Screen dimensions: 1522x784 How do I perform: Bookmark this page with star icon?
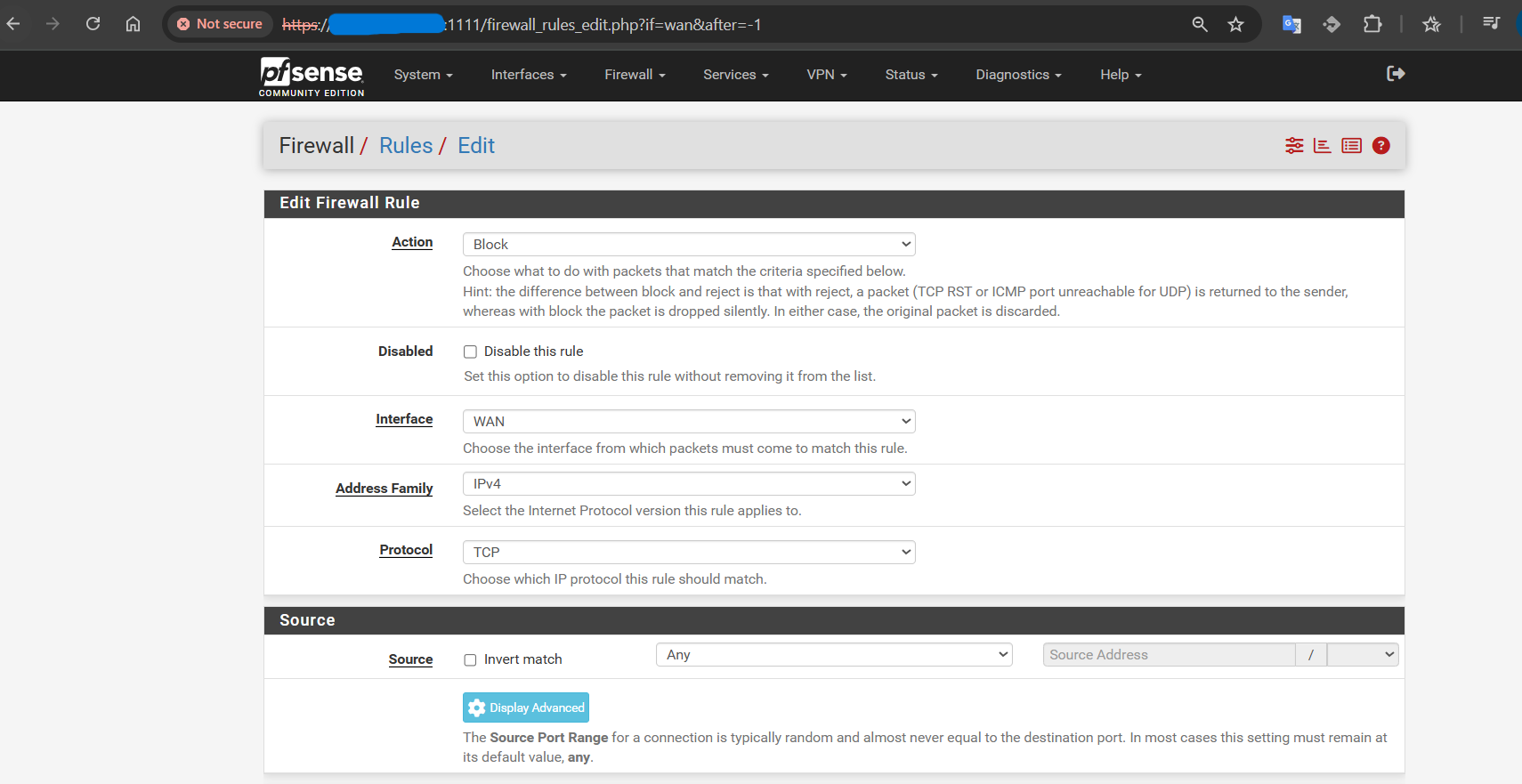pyautogui.click(x=1235, y=25)
